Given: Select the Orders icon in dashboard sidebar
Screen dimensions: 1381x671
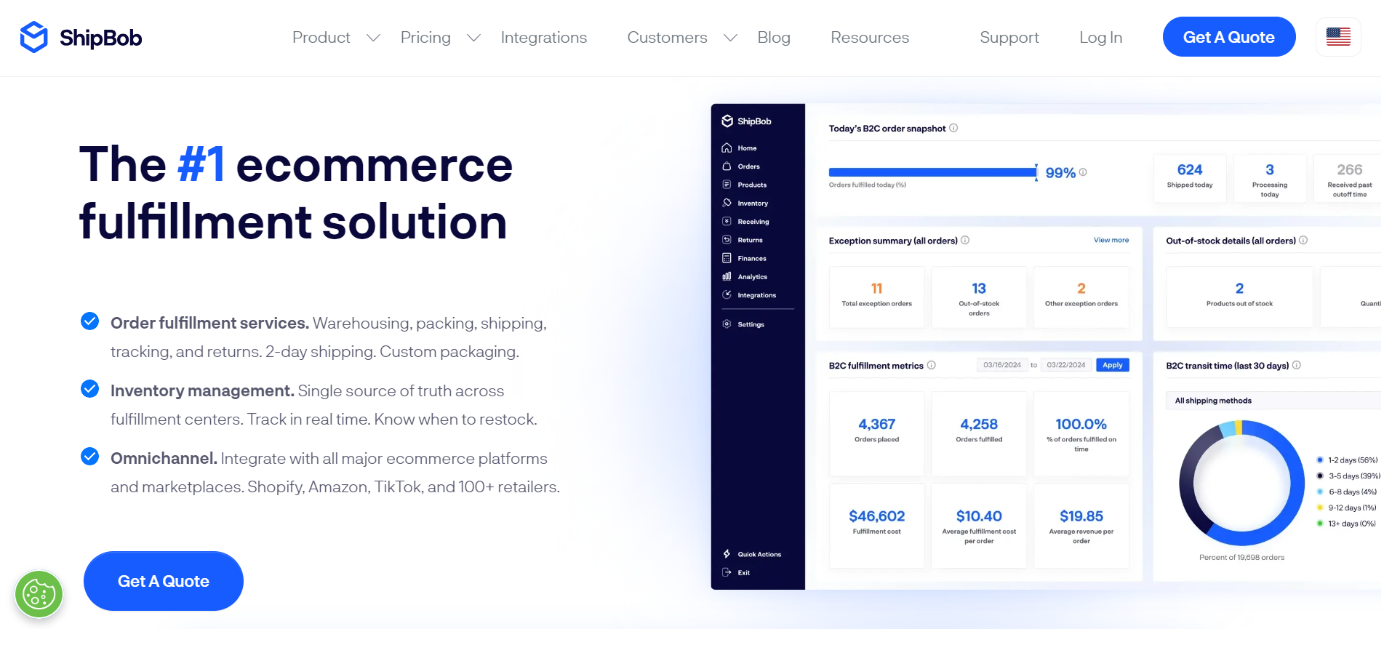Looking at the screenshot, I should (x=727, y=166).
